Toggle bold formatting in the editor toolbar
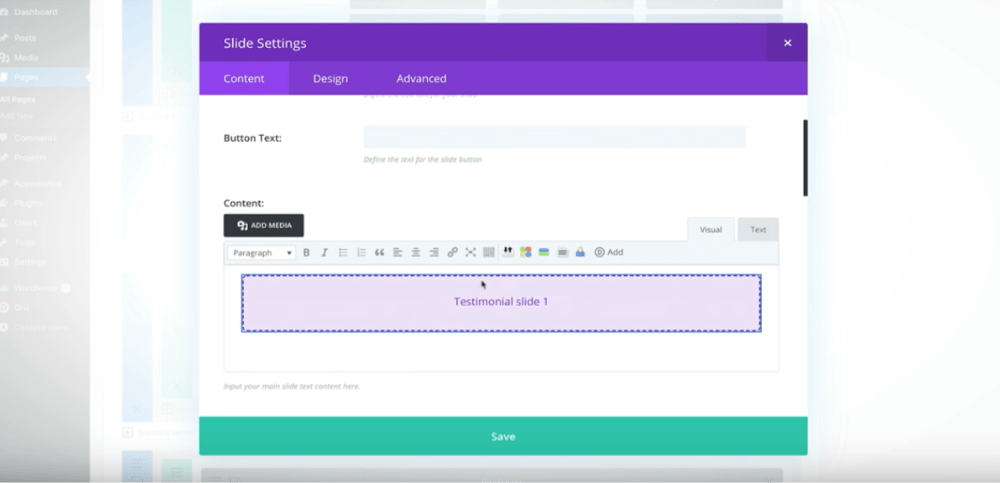Viewport: 1000px width, 483px height. pyautogui.click(x=306, y=253)
